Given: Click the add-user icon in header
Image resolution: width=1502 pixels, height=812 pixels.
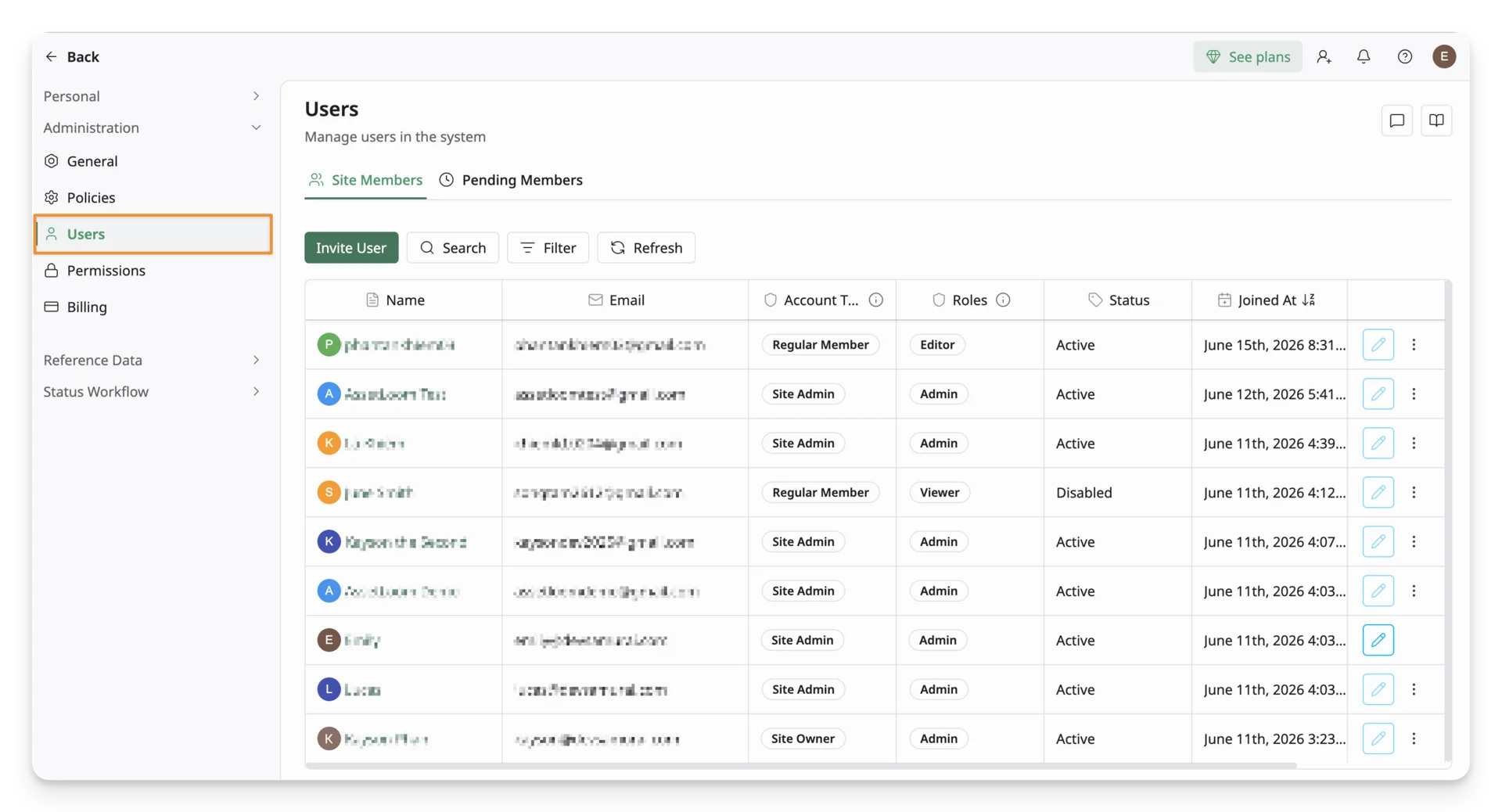Looking at the screenshot, I should point(1324,56).
